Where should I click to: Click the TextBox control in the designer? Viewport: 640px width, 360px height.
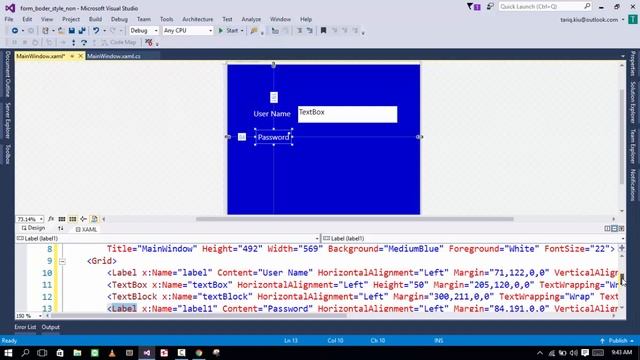tap(347, 114)
